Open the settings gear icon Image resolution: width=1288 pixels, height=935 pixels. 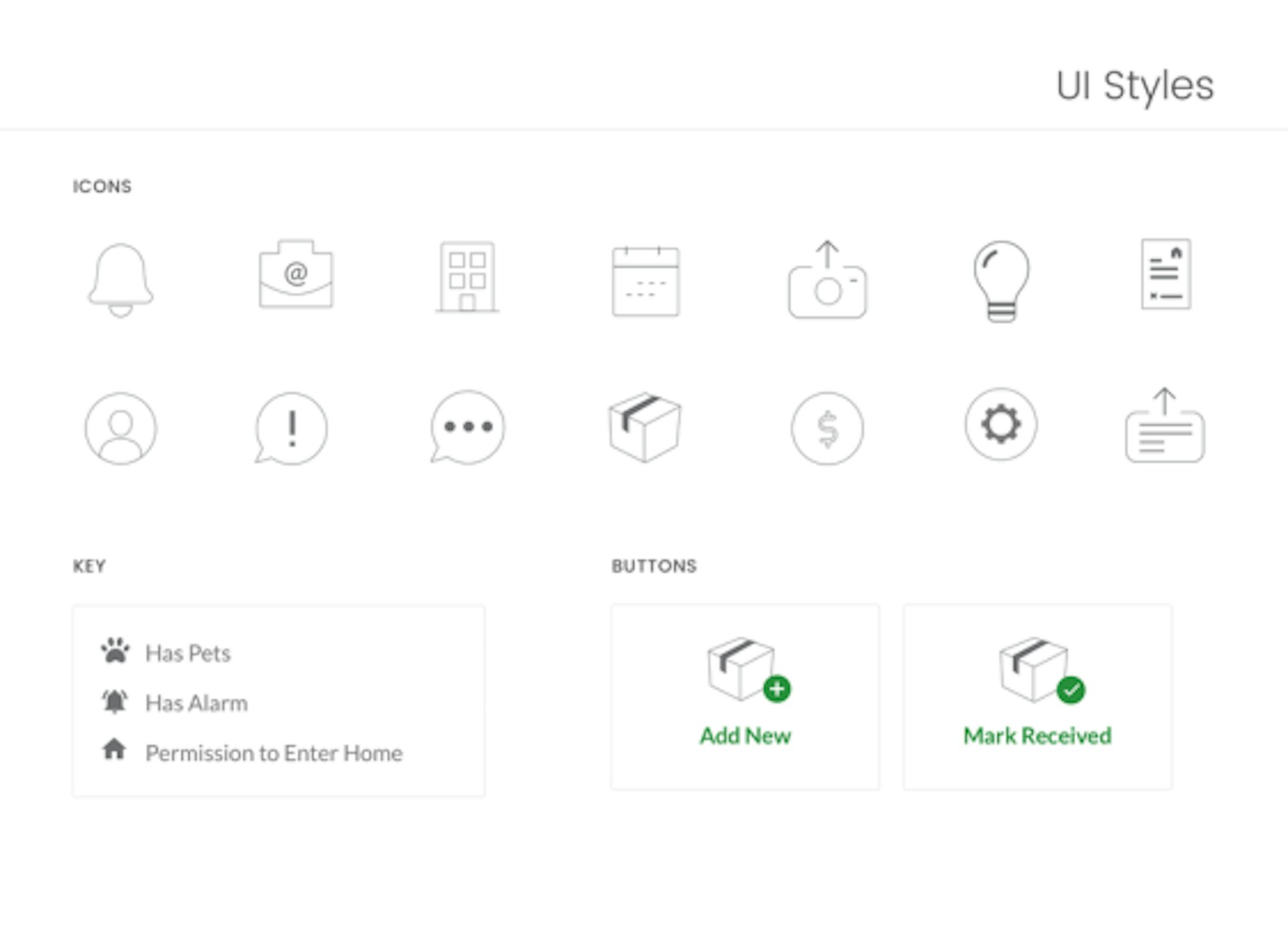pyautogui.click(x=1001, y=424)
